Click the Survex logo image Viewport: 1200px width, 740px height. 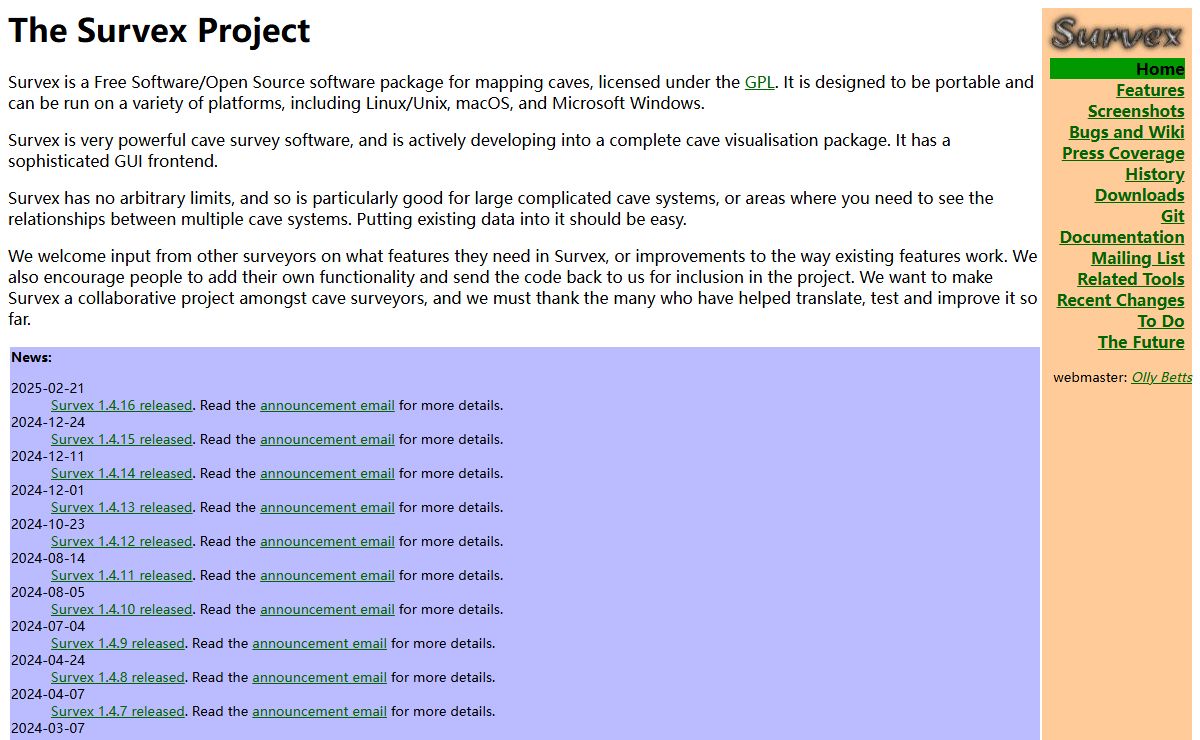coord(1116,33)
